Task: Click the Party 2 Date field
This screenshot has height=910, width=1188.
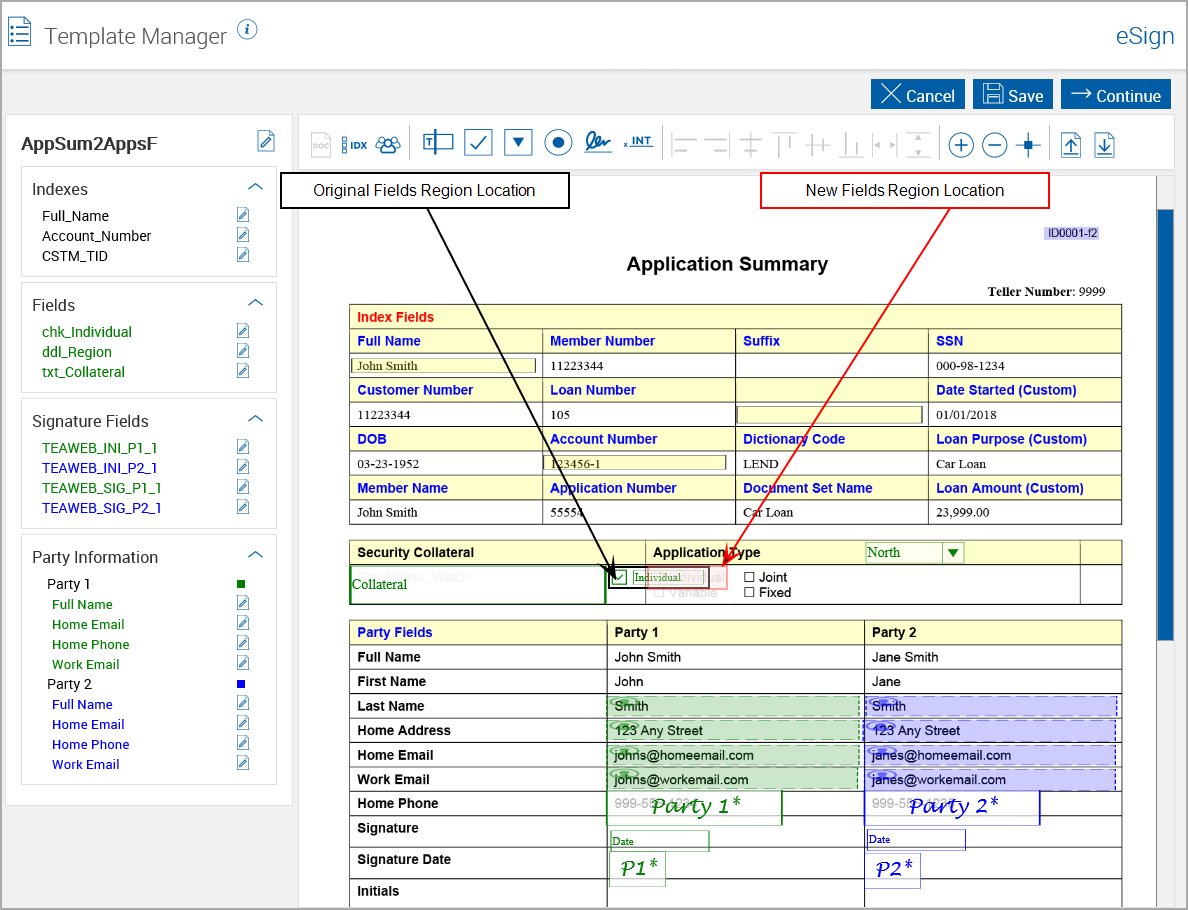Action: pos(916,840)
